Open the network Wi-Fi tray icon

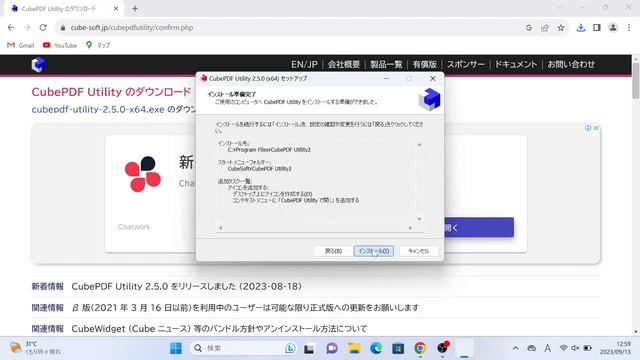(563, 348)
